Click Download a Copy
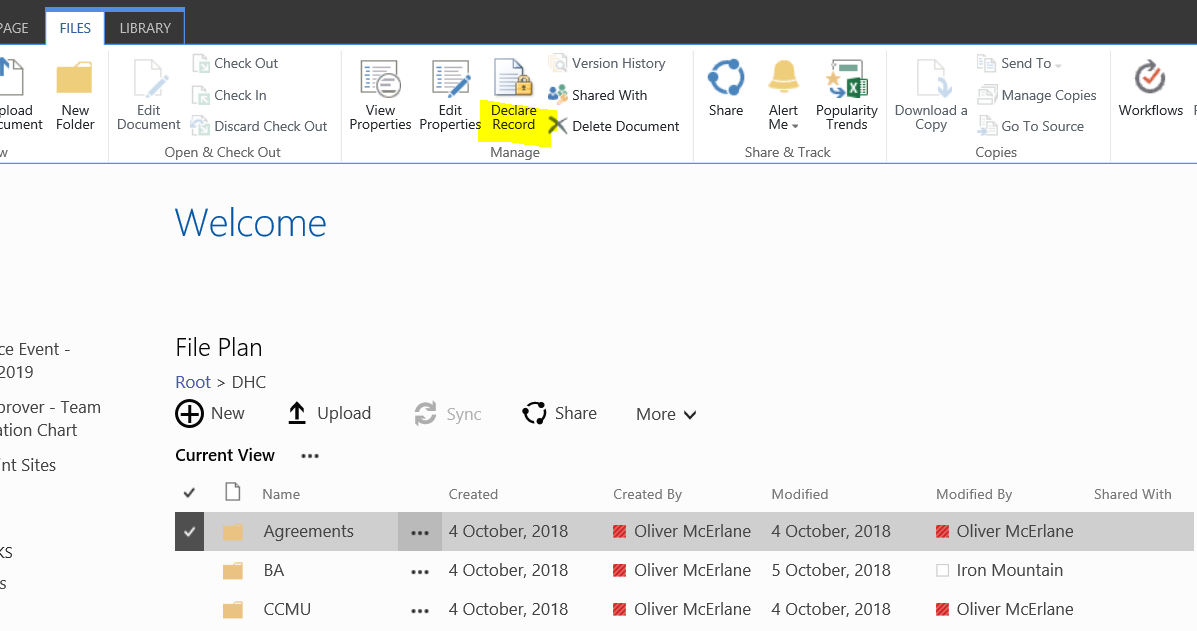1197x631 pixels. point(931,95)
